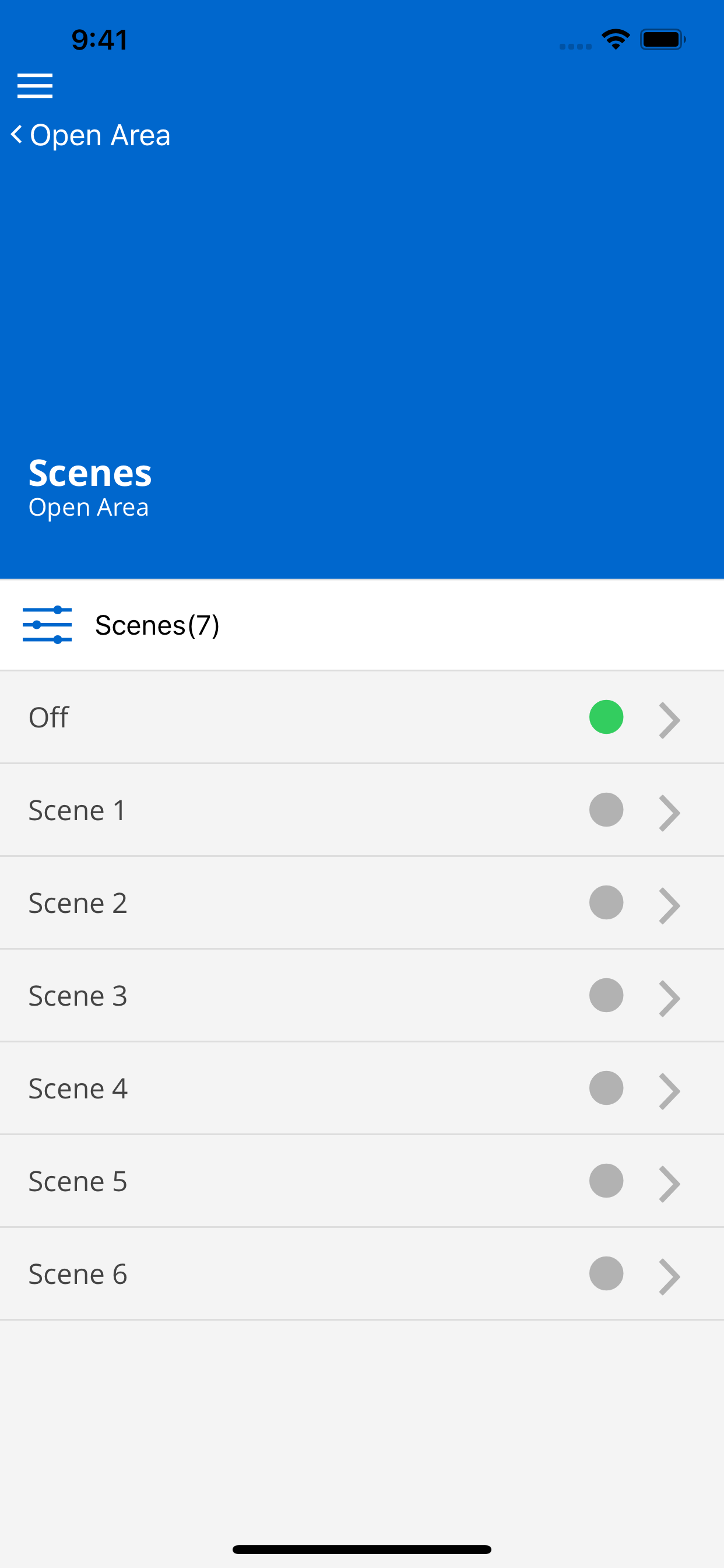Activate Scene 3 via its gray dot
Image resolution: width=724 pixels, height=1568 pixels.
point(606,995)
